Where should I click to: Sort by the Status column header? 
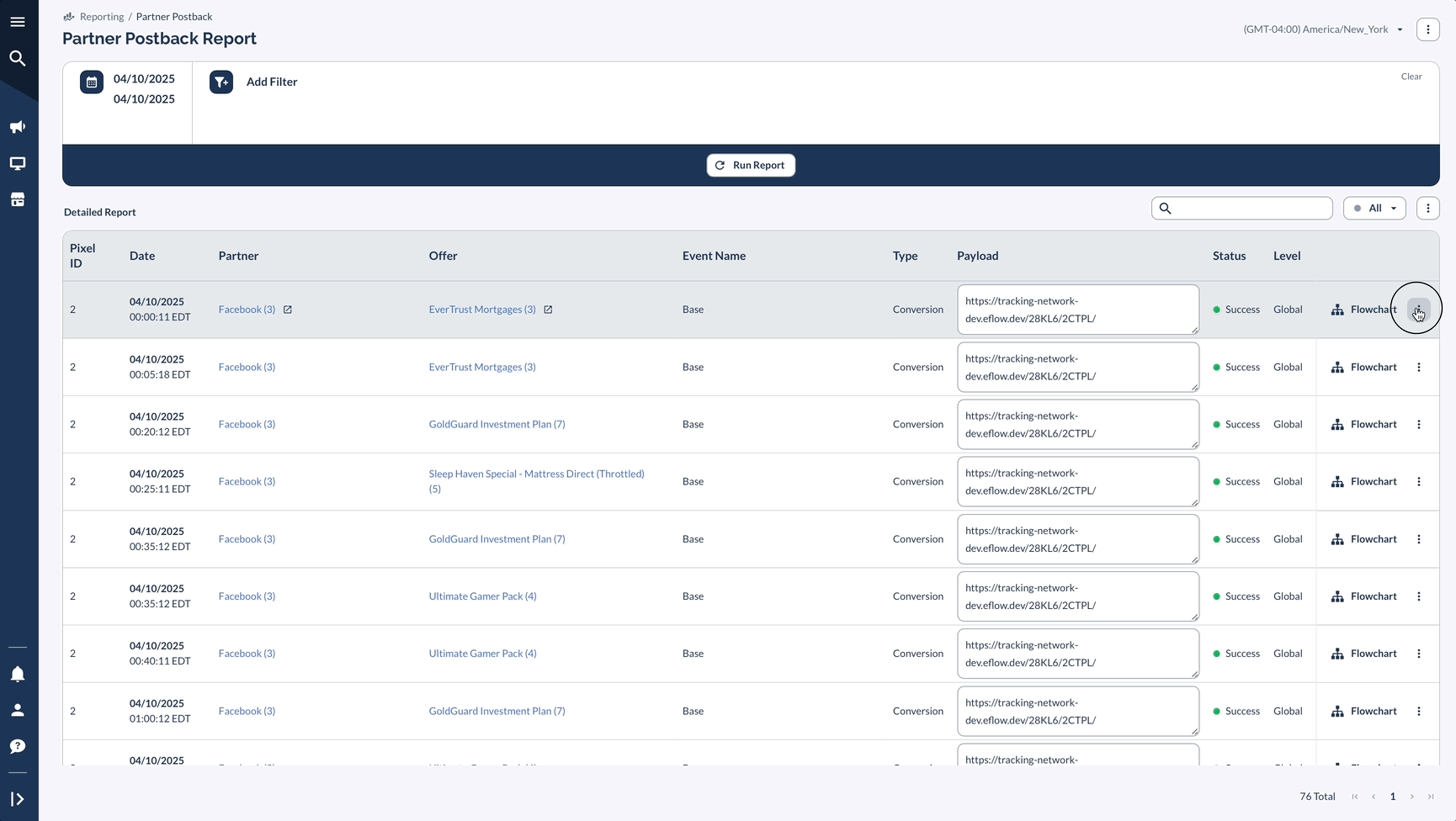pyautogui.click(x=1229, y=256)
